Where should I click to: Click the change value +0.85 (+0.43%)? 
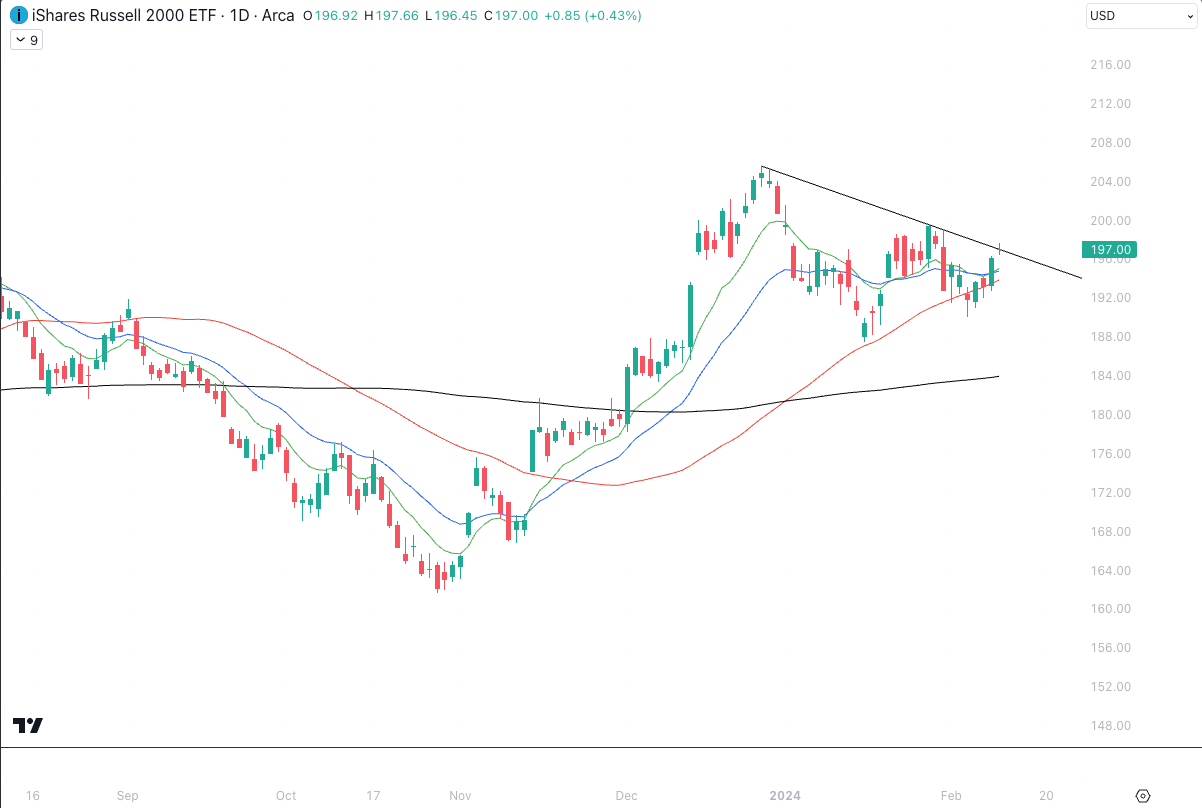[x=595, y=16]
